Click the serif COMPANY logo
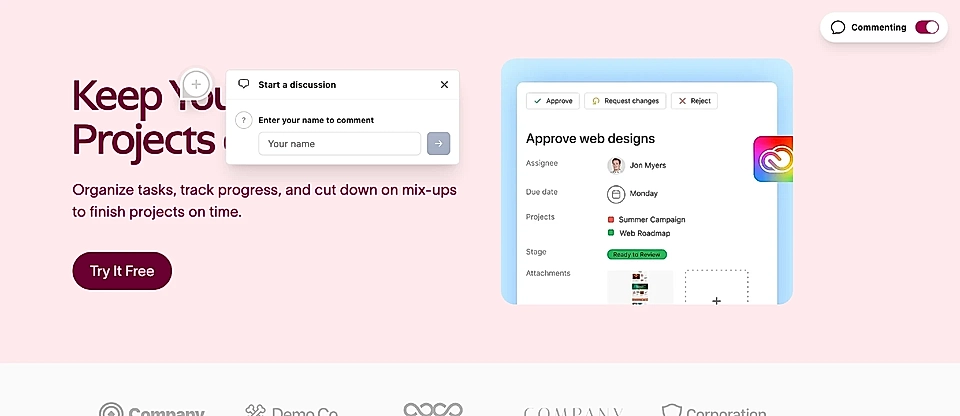This screenshot has width=960, height=416. 574,412
